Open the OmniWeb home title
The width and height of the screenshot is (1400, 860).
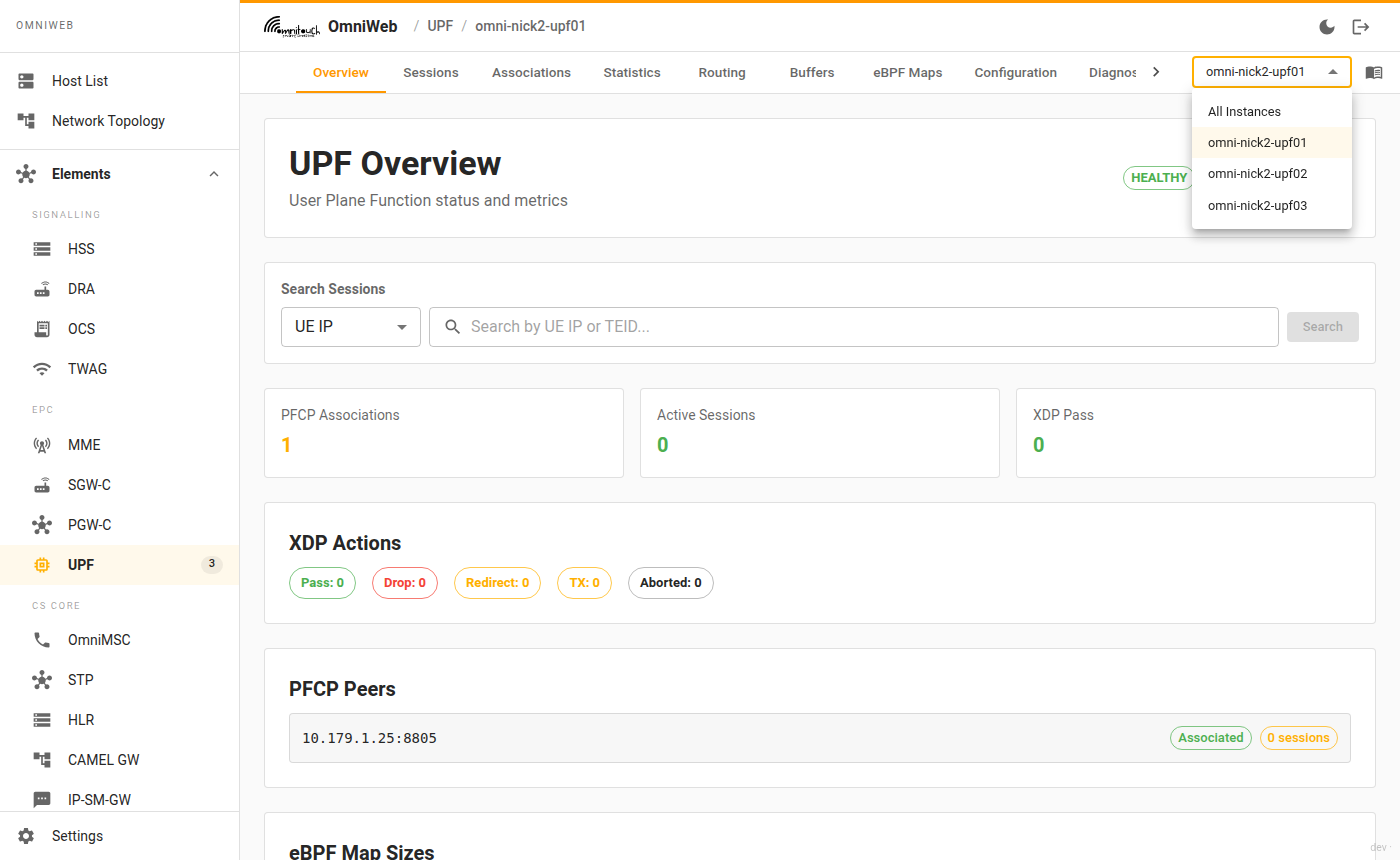362,26
